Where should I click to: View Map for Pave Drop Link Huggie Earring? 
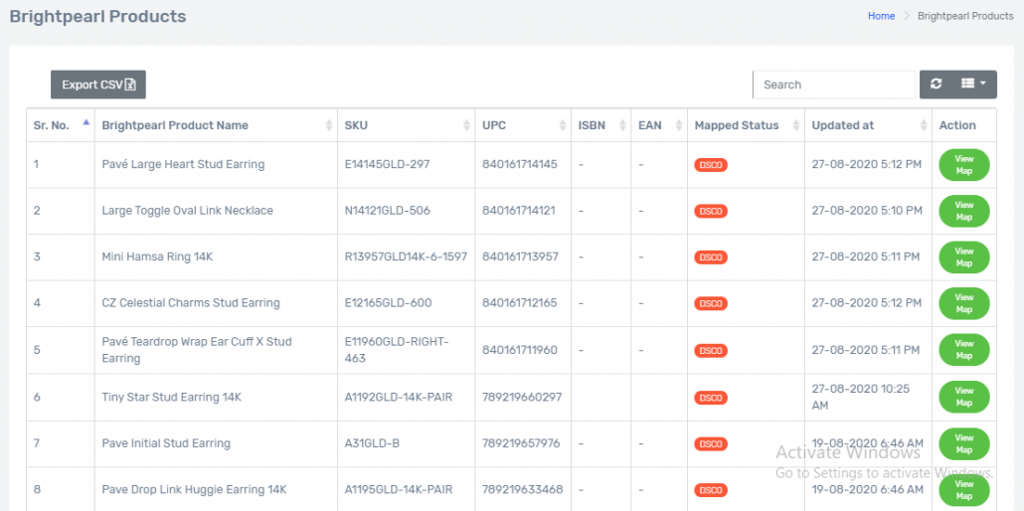(964, 490)
